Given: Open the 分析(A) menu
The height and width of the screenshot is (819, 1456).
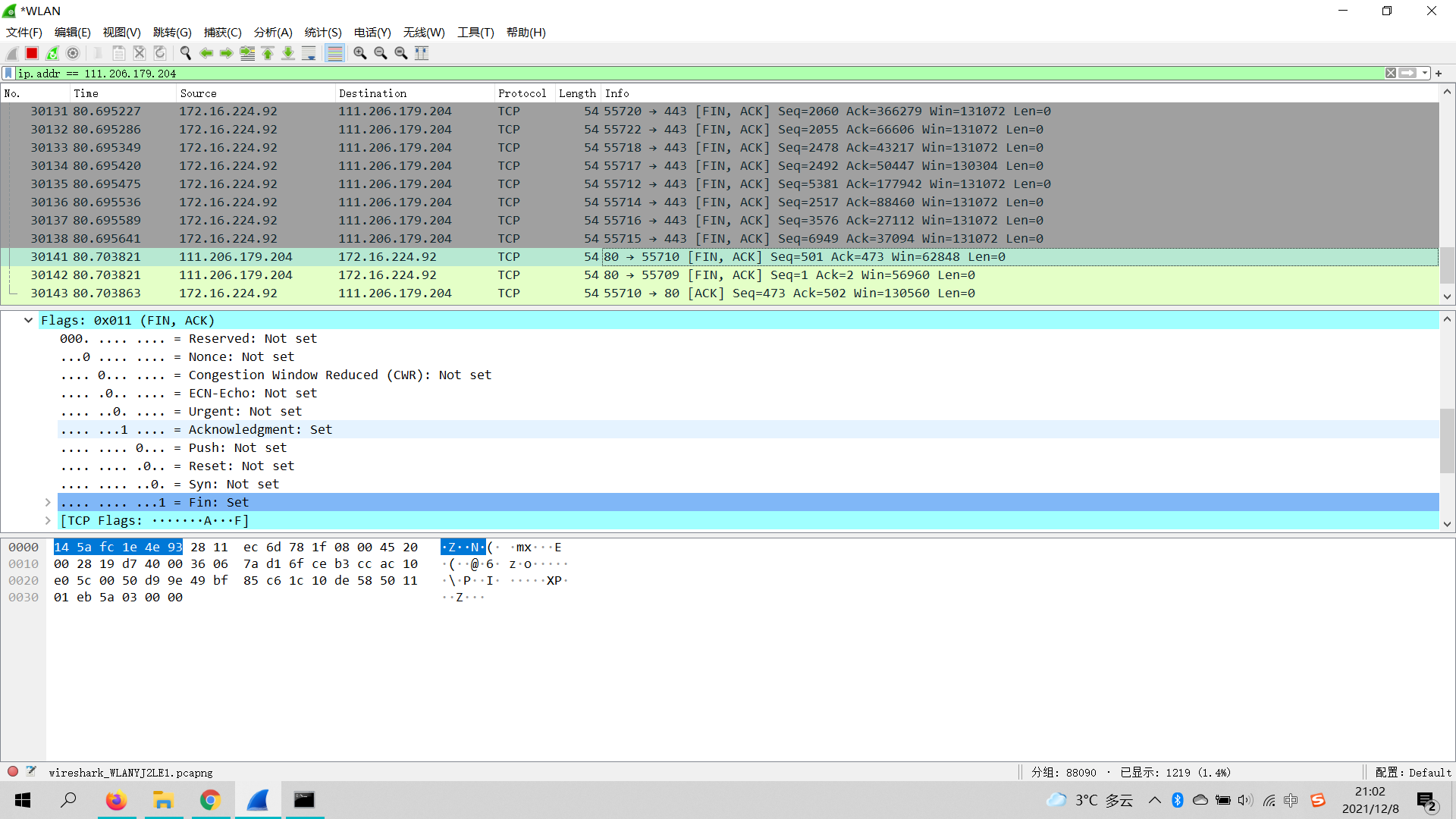Looking at the screenshot, I should pyautogui.click(x=272, y=33).
